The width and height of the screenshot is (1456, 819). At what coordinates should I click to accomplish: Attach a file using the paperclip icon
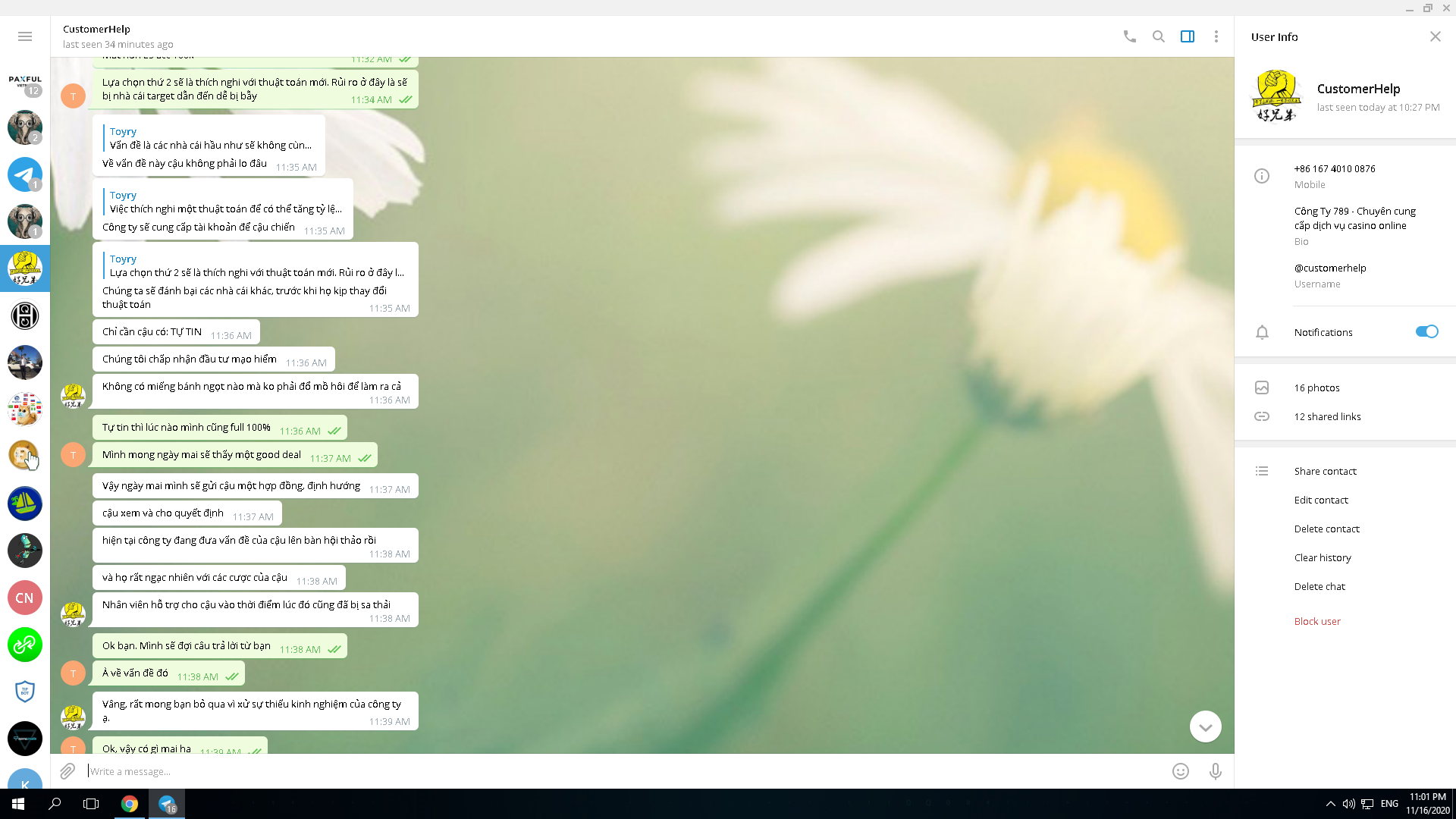click(67, 771)
